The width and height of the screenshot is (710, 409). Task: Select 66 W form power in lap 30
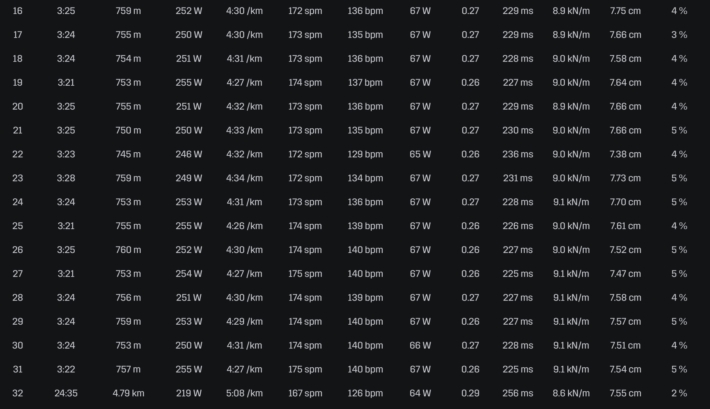pos(420,346)
